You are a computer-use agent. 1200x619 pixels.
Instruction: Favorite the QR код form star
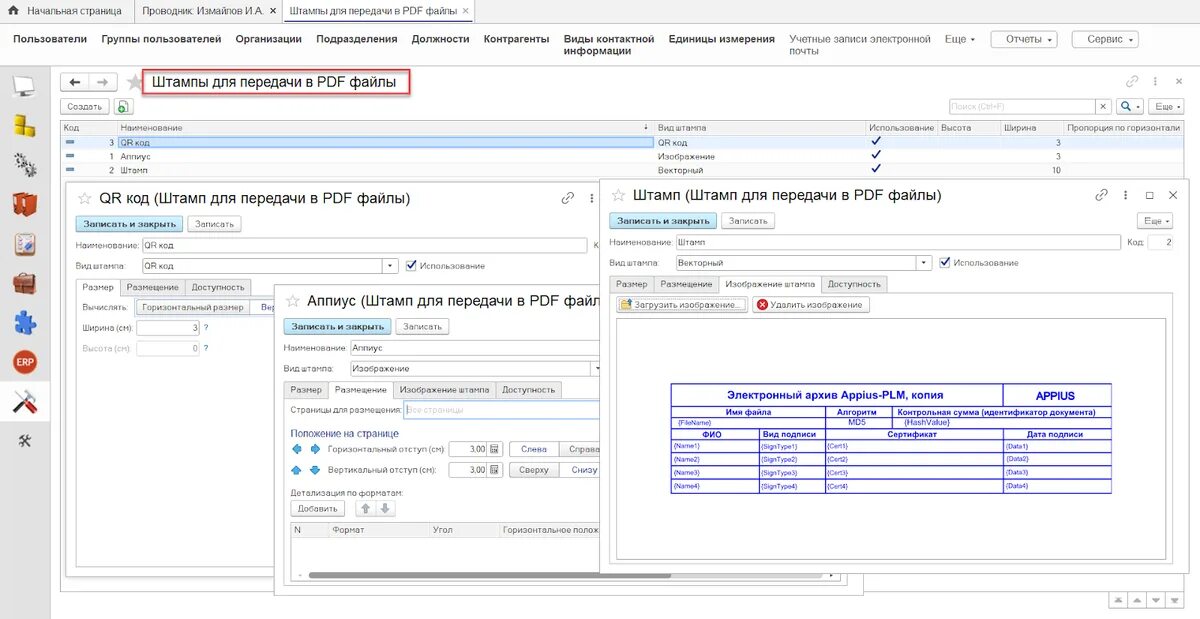(x=85, y=198)
